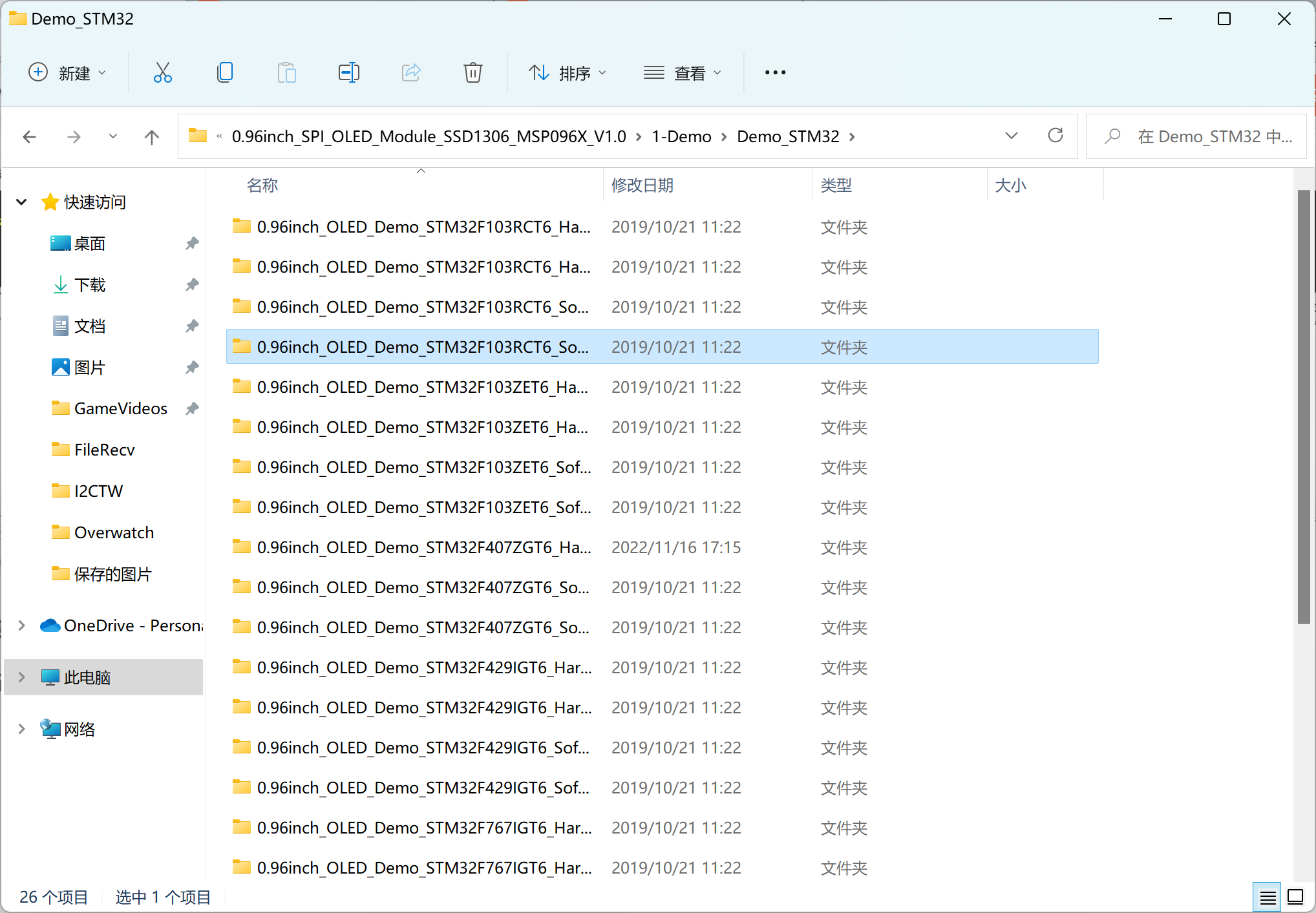
Task: Expand the 此电脑 tree node
Action: click(21, 677)
